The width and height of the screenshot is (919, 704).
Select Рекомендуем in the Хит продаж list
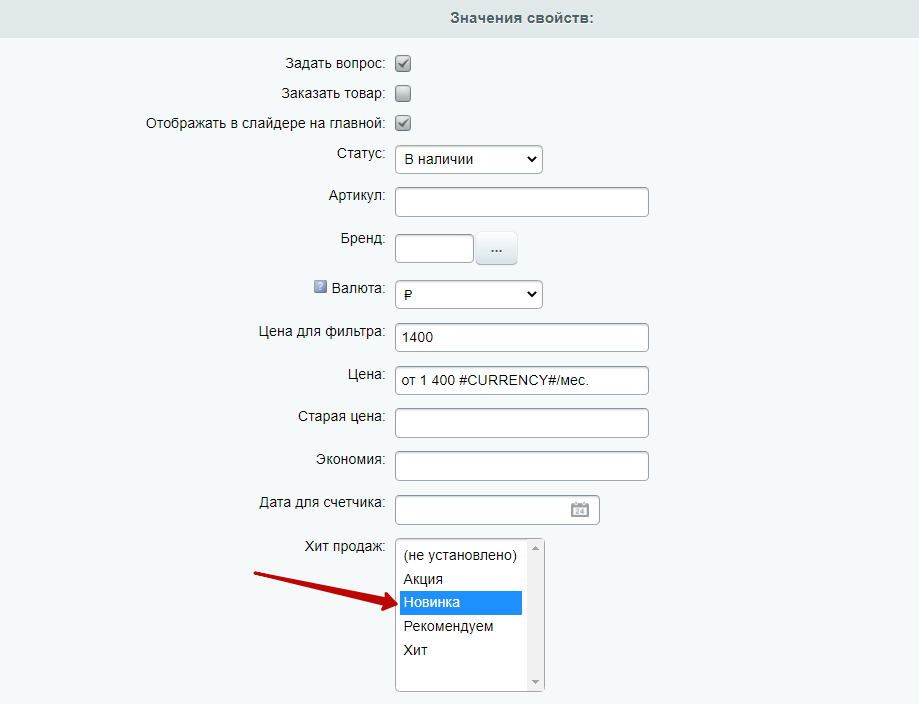pyautogui.click(x=461, y=627)
